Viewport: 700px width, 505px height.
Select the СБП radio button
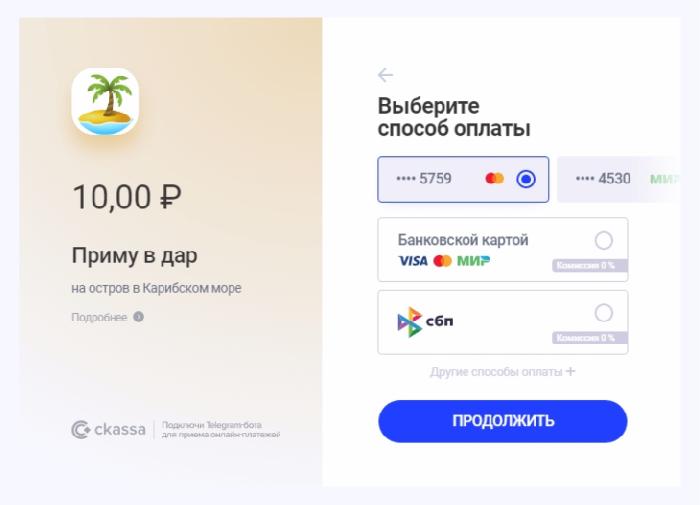coord(604,313)
